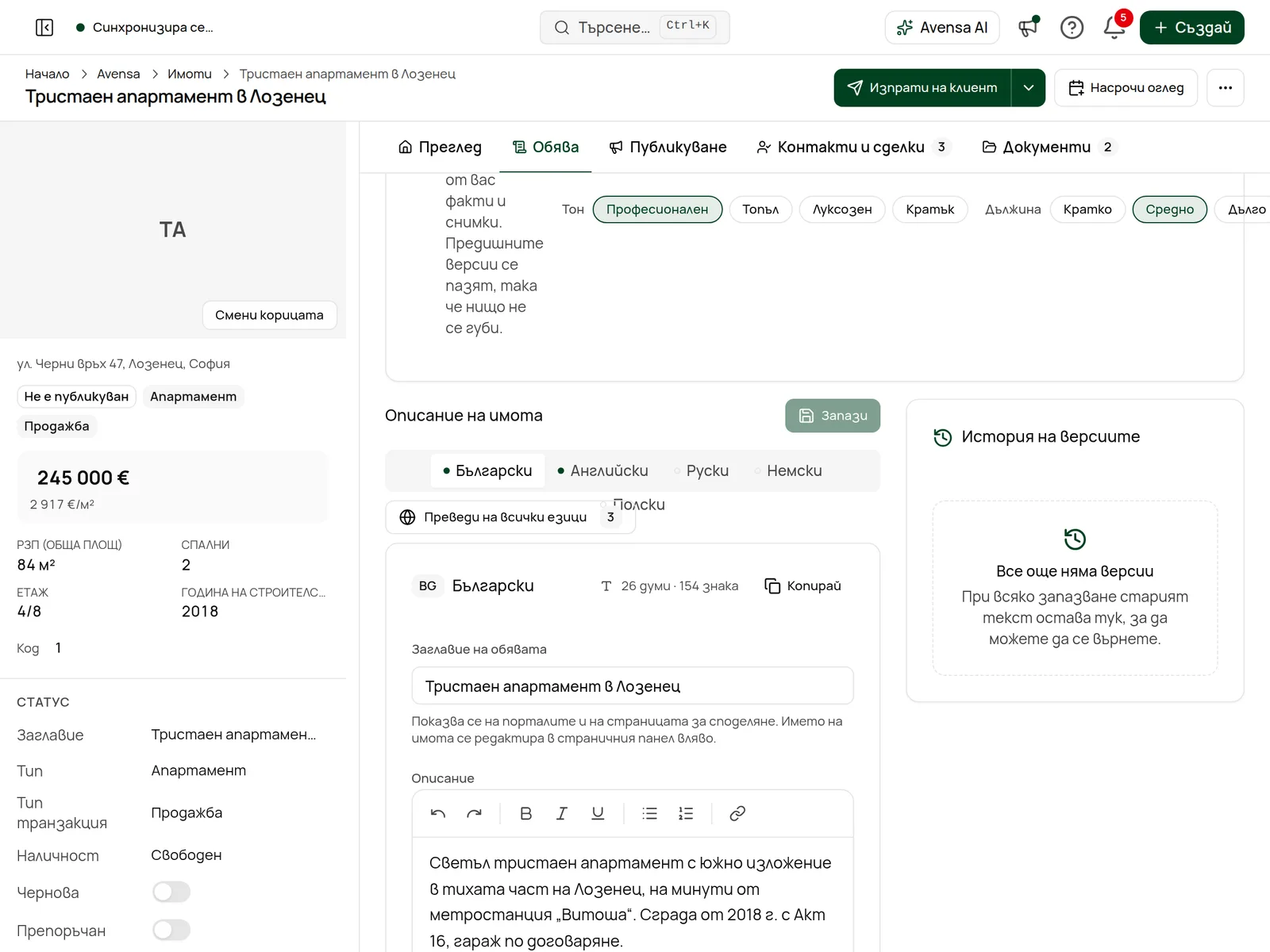The width and height of the screenshot is (1270, 952).
Task: Click the Продажба tag under address
Action: point(56,427)
